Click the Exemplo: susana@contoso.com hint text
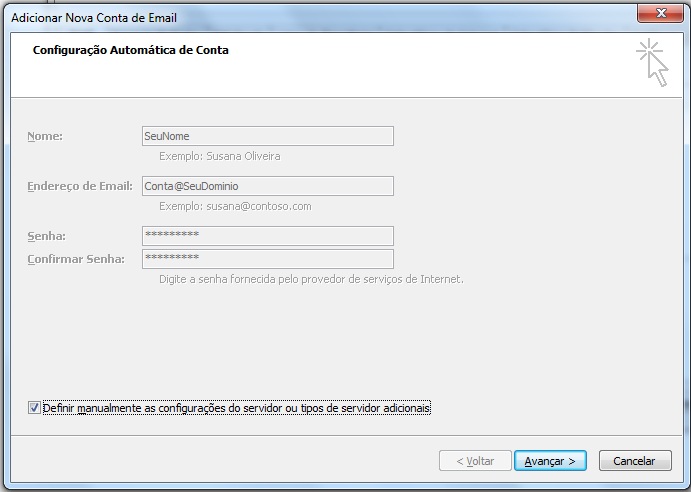The image size is (691, 492). click(x=235, y=206)
